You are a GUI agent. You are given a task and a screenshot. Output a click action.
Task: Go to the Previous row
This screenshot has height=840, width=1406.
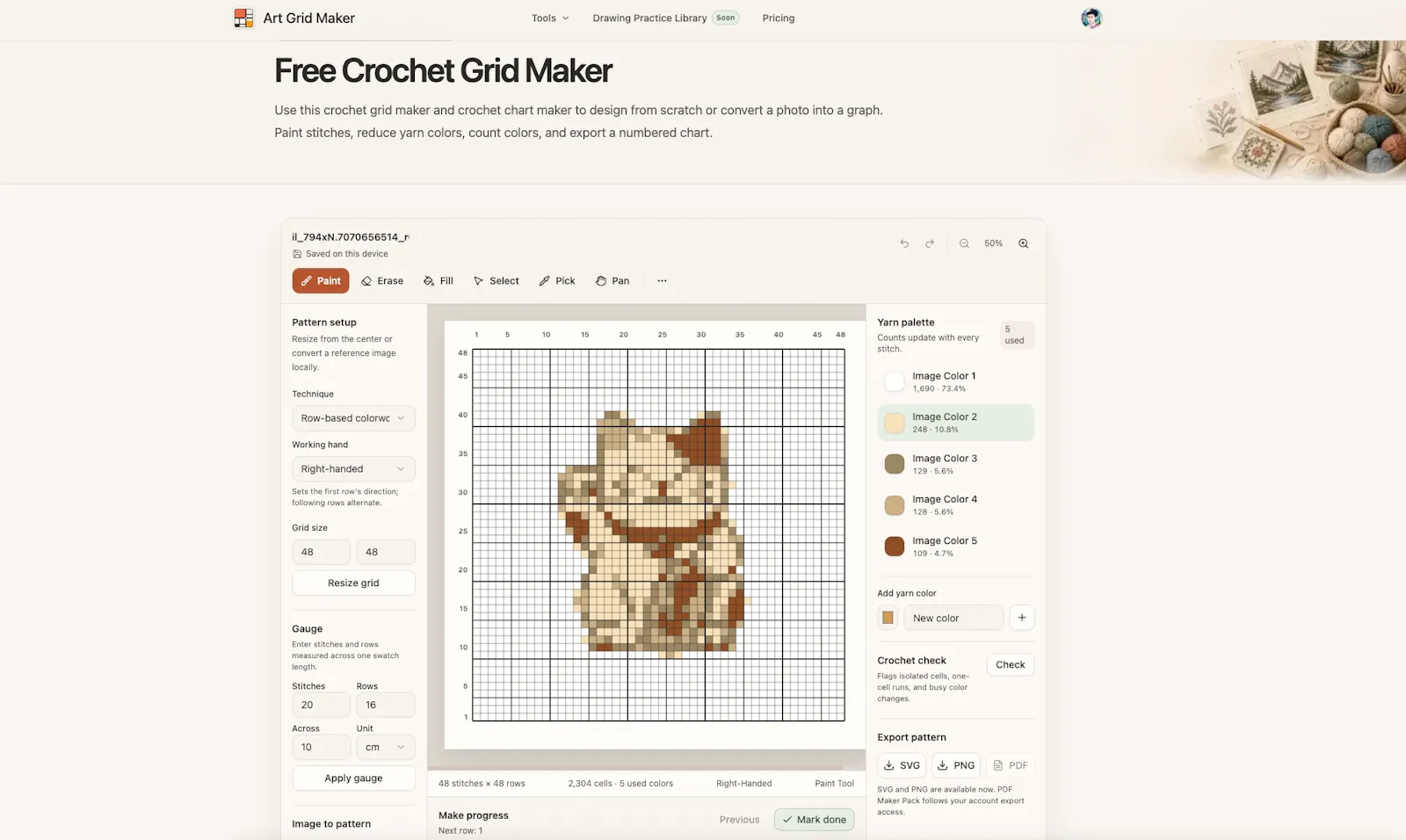pyautogui.click(x=740, y=820)
